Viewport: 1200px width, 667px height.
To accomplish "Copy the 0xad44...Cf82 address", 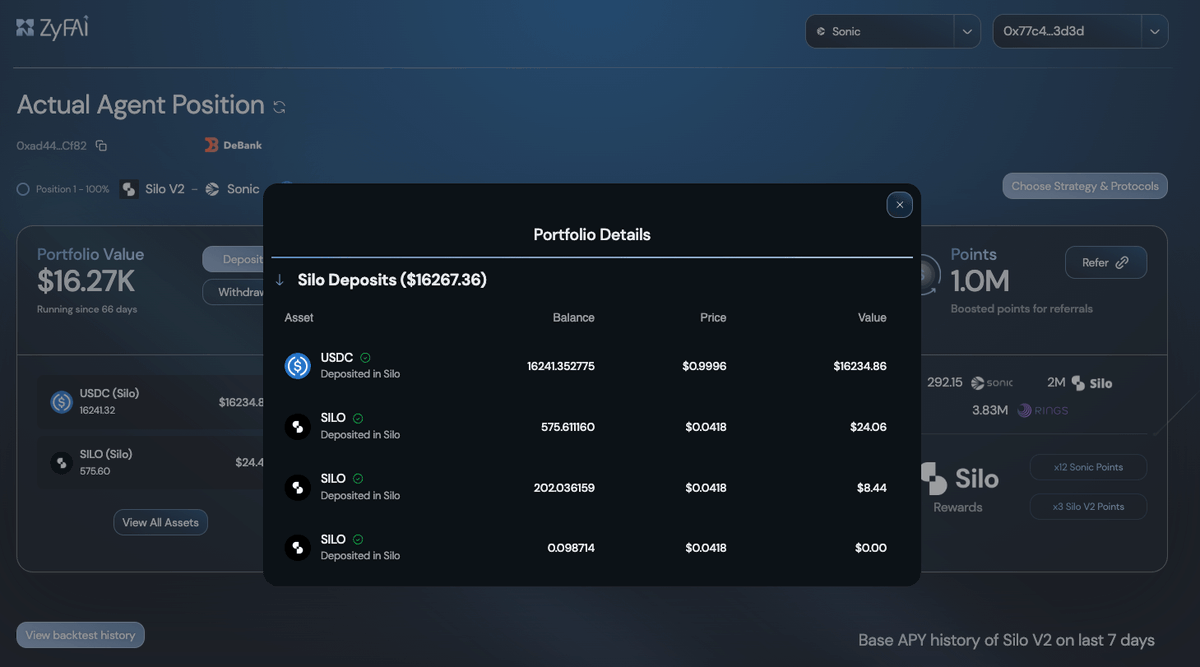I will 101,146.
